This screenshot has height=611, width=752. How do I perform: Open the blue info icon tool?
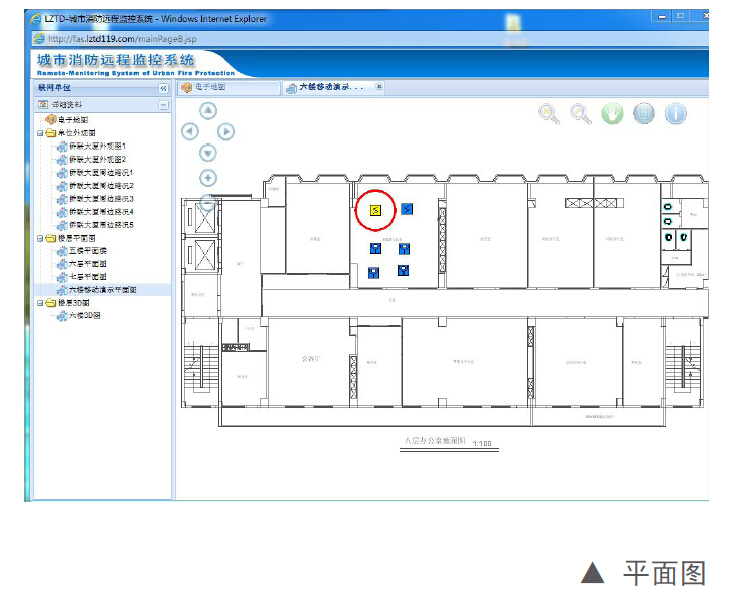[x=676, y=114]
